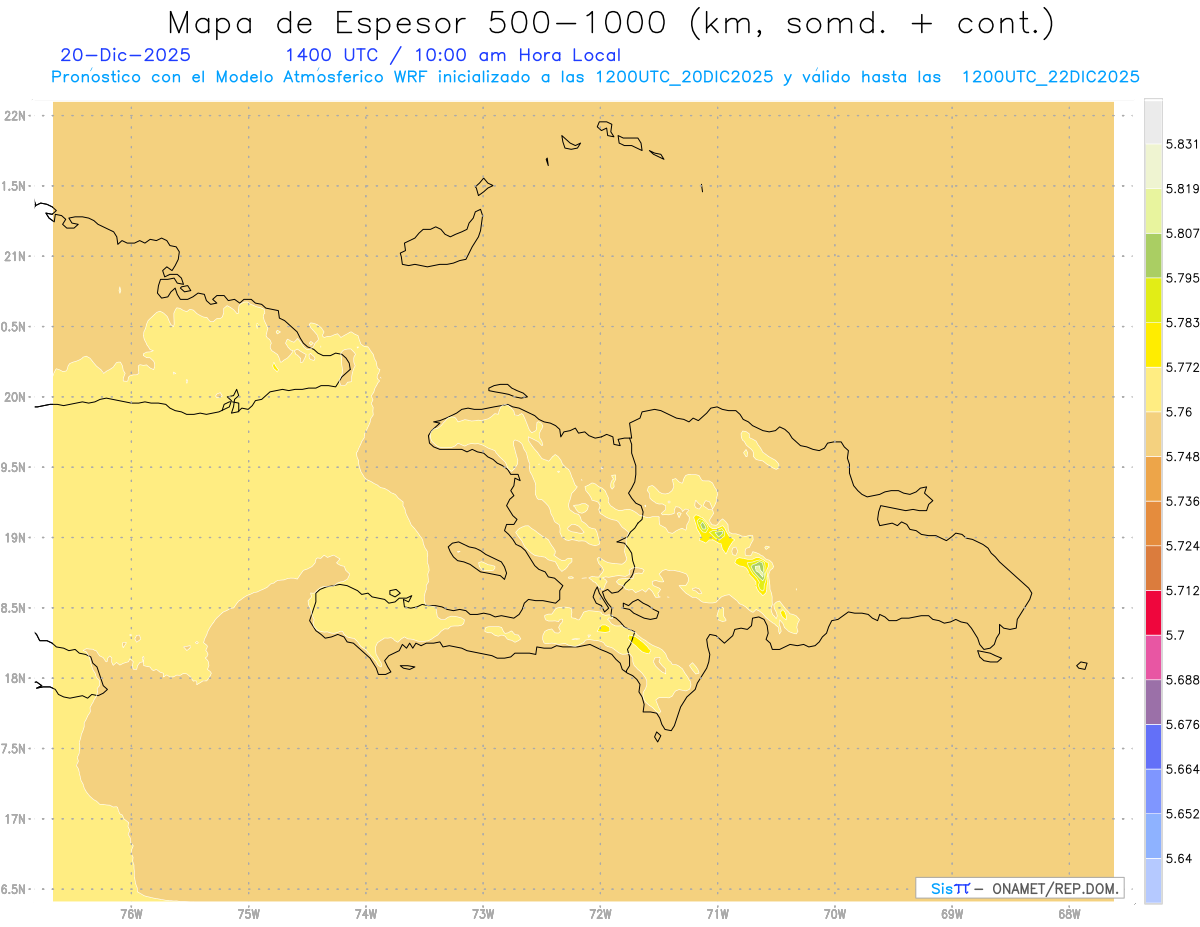Click the 21N latitude label

pos(14,256)
